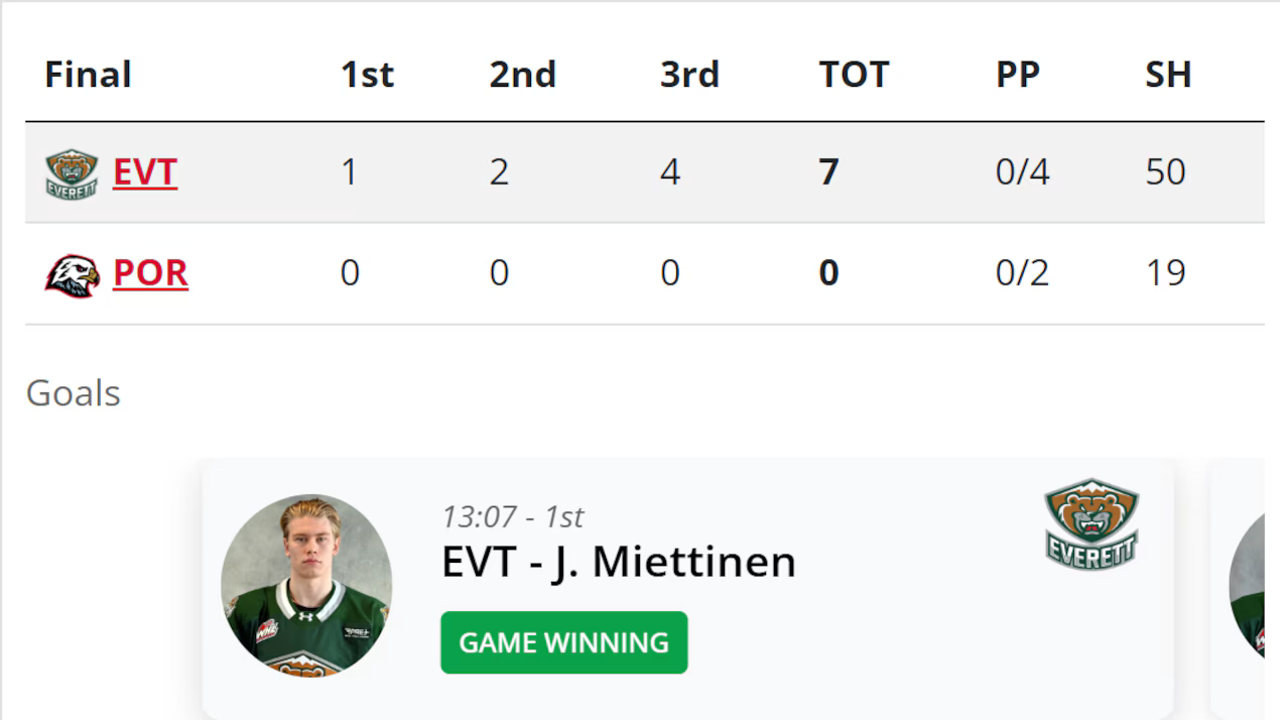Click the 2nd period column header

point(522,75)
